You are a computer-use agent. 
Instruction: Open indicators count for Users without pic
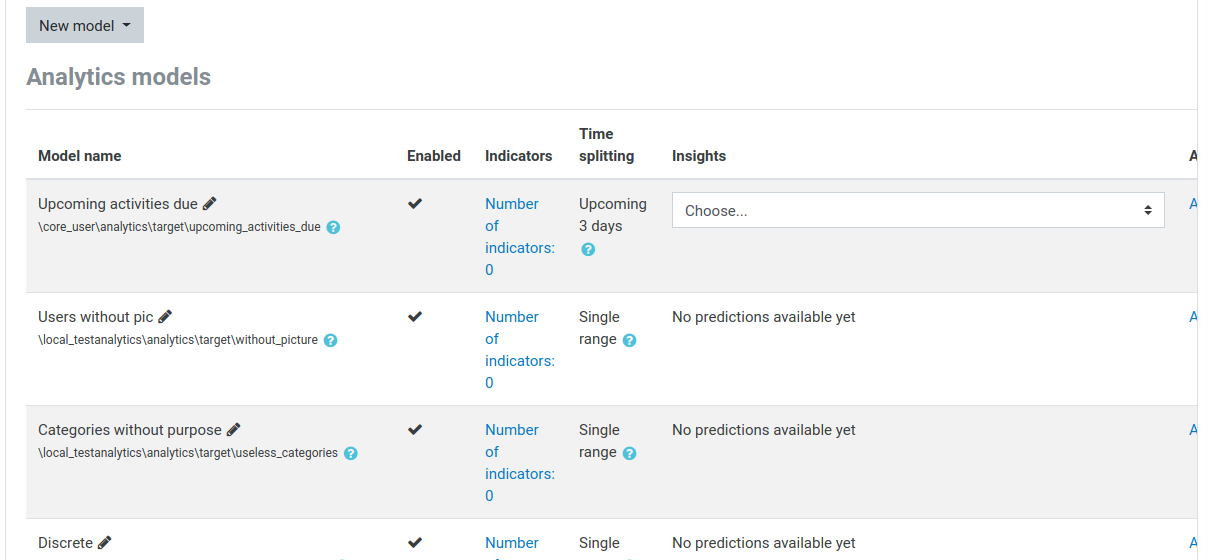pos(520,350)
